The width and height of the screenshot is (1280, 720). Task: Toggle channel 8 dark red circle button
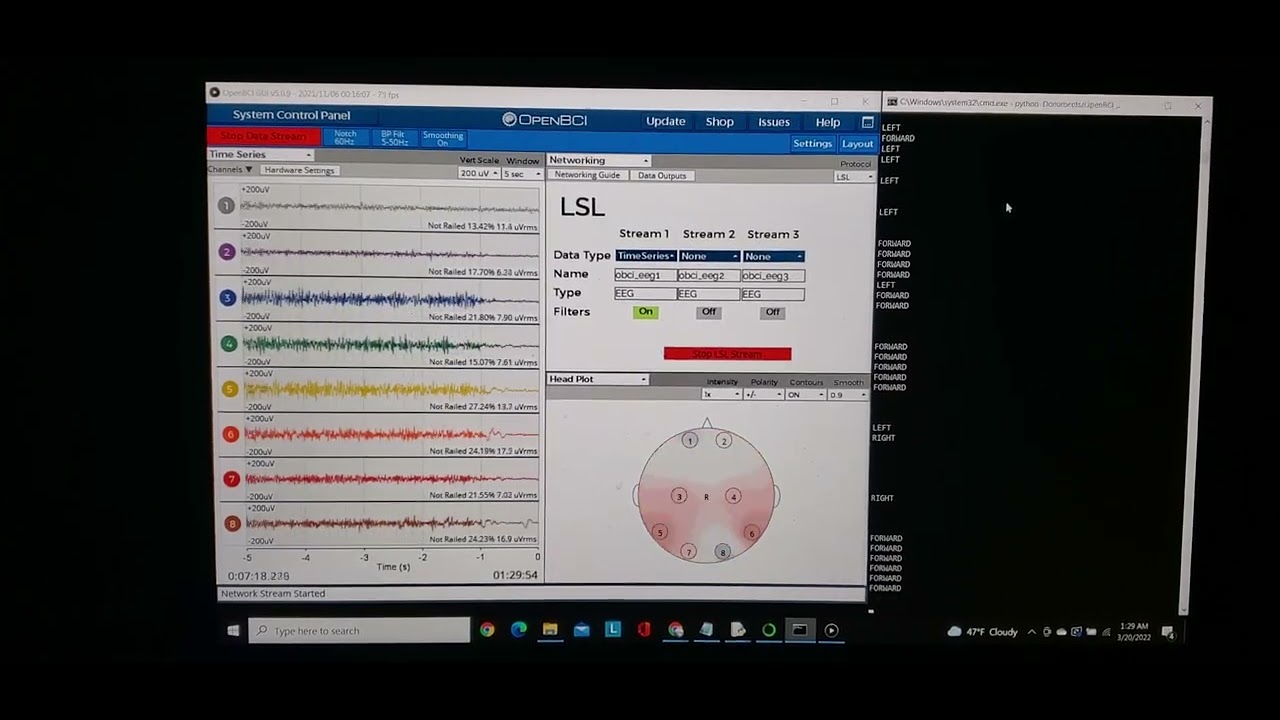click(x=233, y=523)
